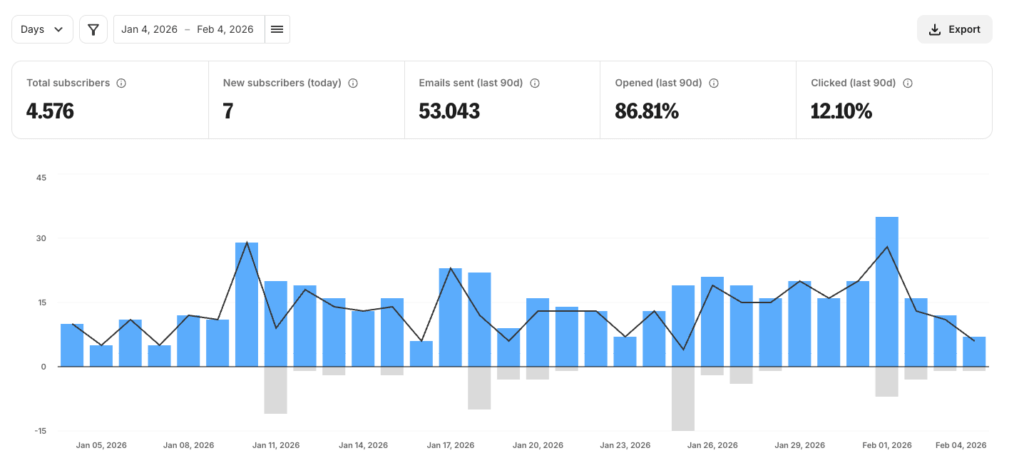Screen dimensions: 1024x463
Task: Click info icon beside Emails sent
Action: (x=535, y=83)
